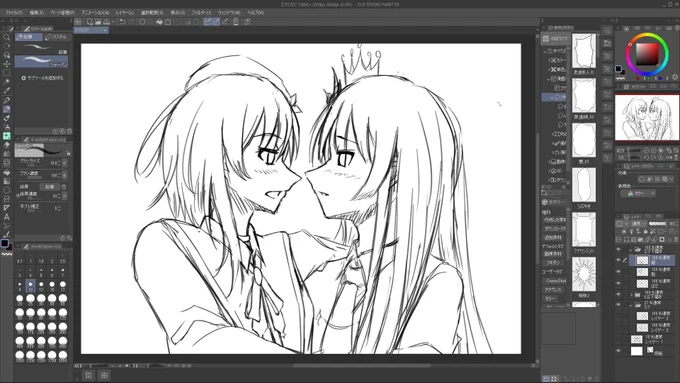
Task: Collapse the 37% layer folder arrow
Action: click(631, 305)
